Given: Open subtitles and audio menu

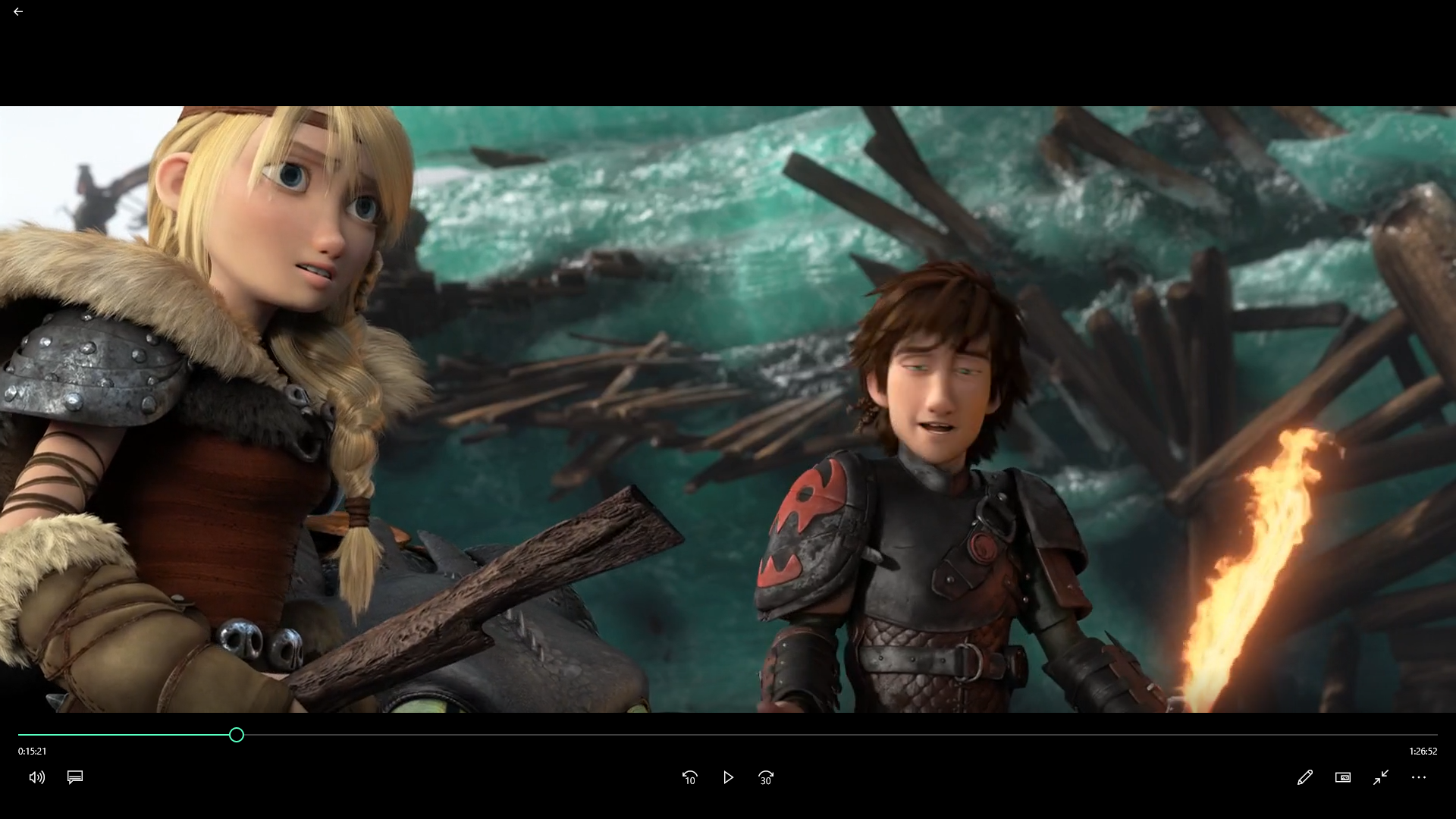Looking at the screenshot, I should (x=75, y=777).
